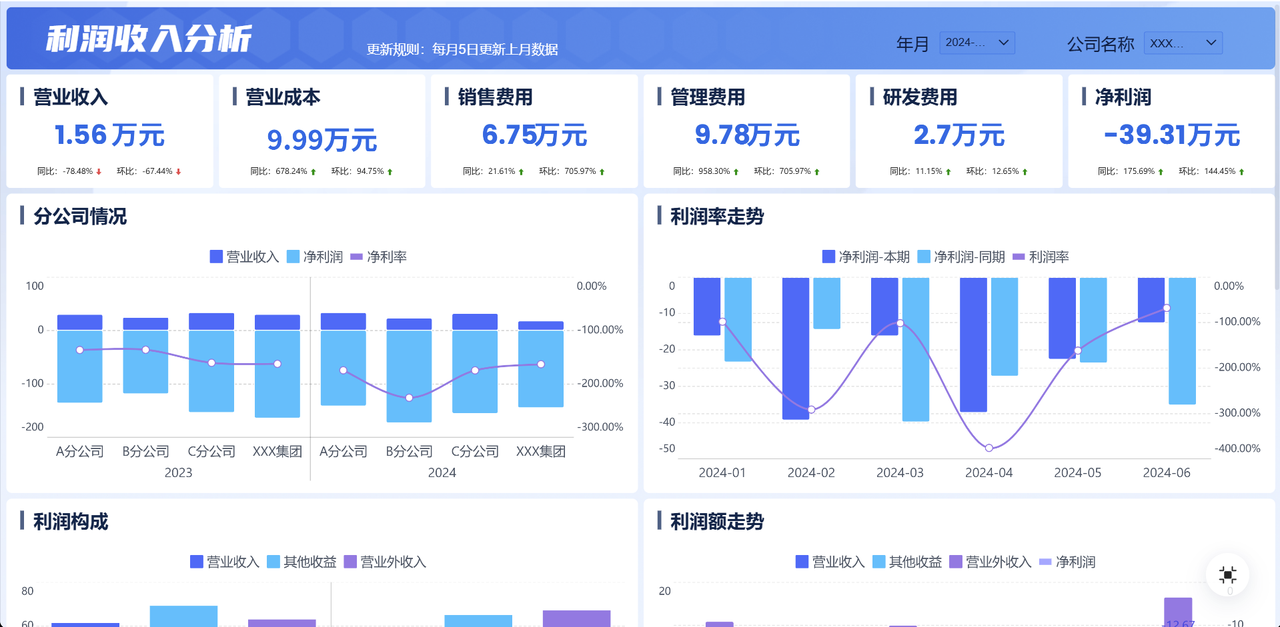Screen dimensions: 1280x627
Task: Click green up arrow beside 环比 12.65%
Action: [1026, 172]
